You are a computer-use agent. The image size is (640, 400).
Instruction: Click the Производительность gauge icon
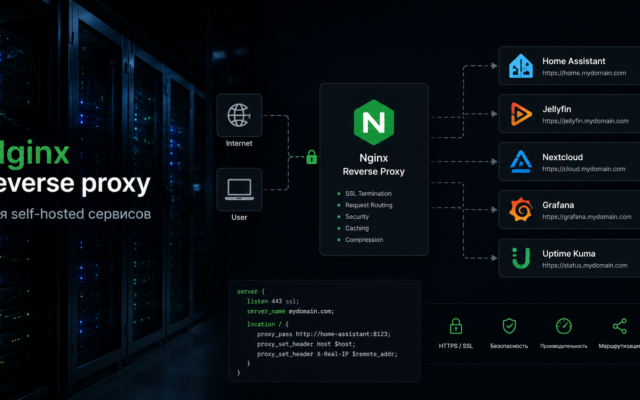point(564,326)
